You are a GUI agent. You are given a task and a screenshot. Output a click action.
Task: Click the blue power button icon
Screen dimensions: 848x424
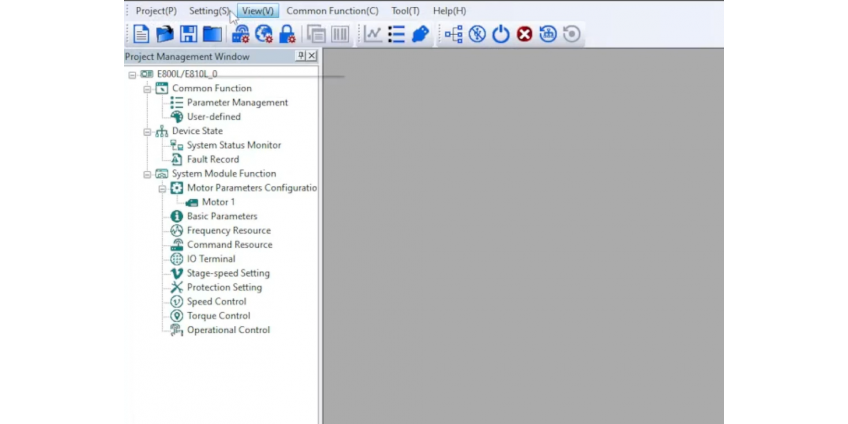pyautogui.click(x=500, y=34)
